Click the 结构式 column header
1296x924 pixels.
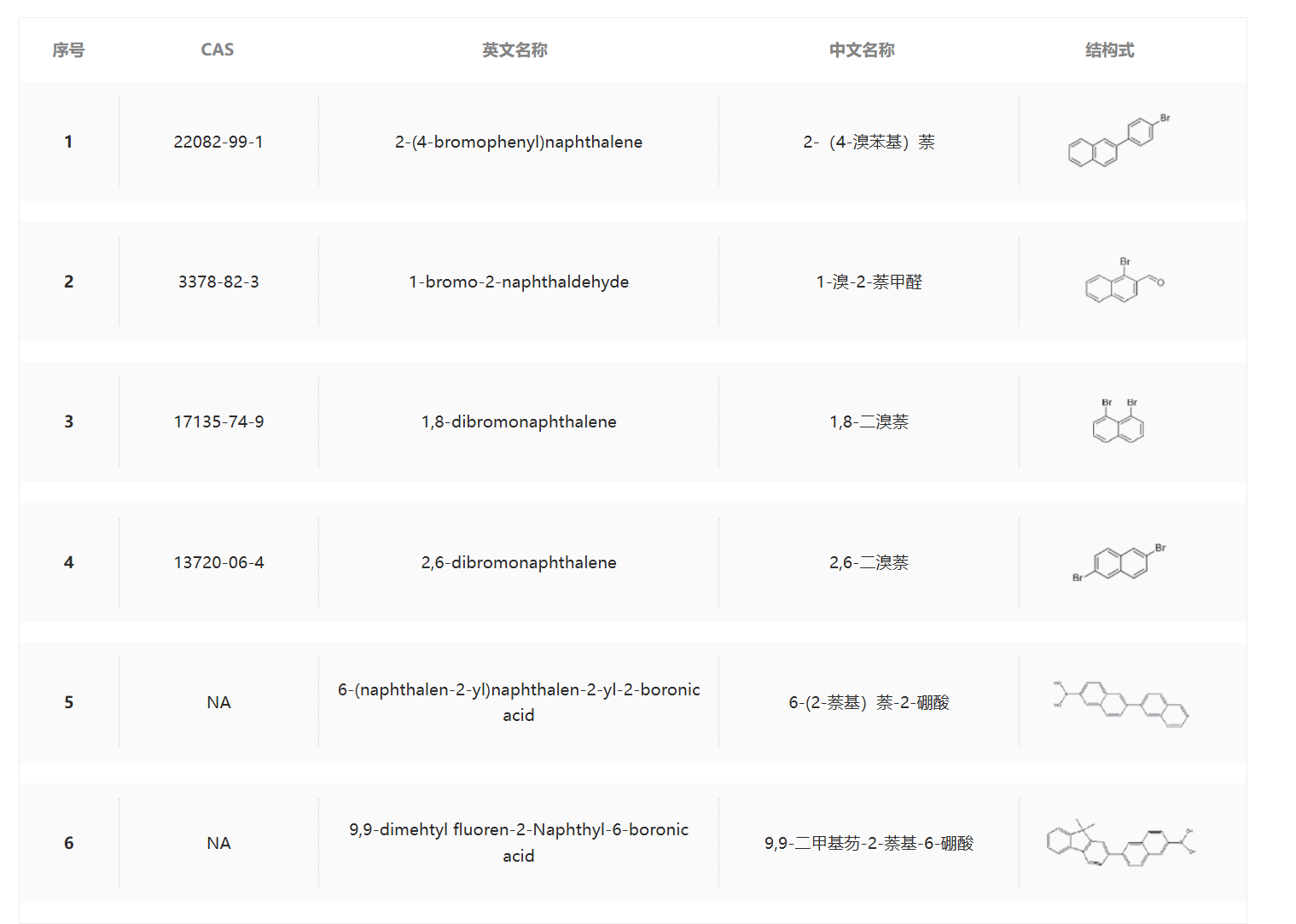[x=1109, y=49]
